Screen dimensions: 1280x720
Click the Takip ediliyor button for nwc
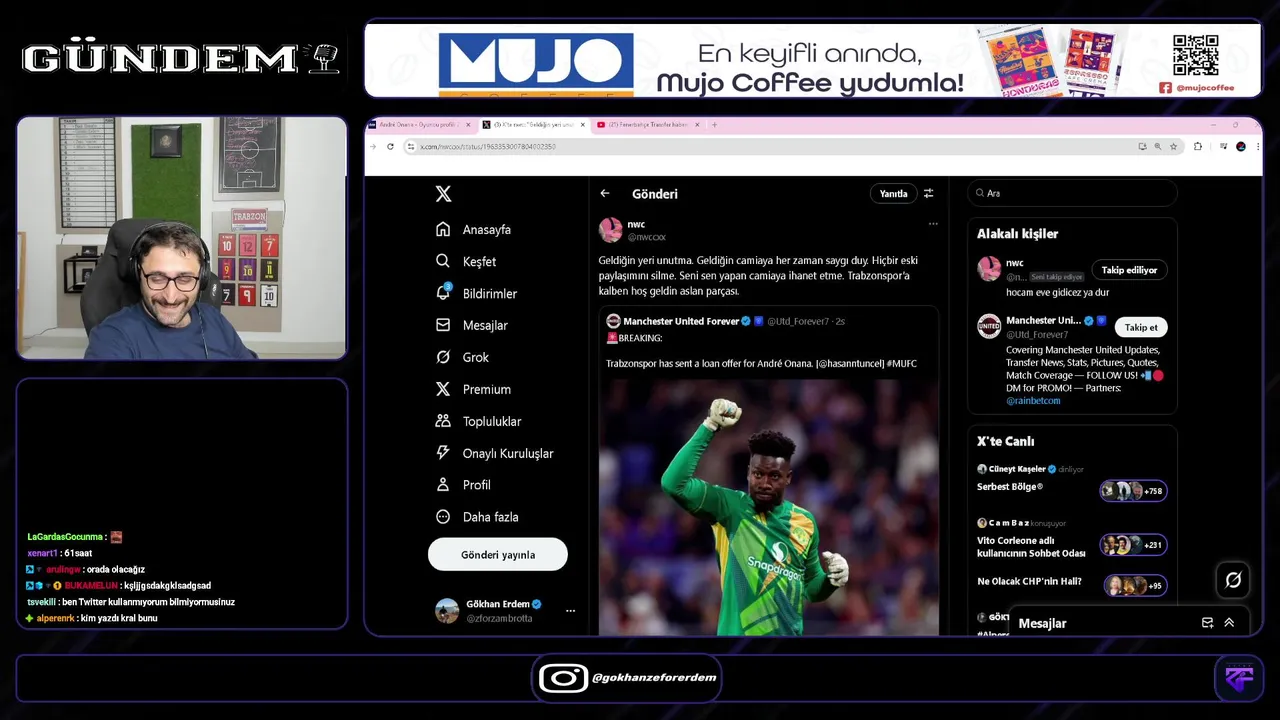[1129, 270]
